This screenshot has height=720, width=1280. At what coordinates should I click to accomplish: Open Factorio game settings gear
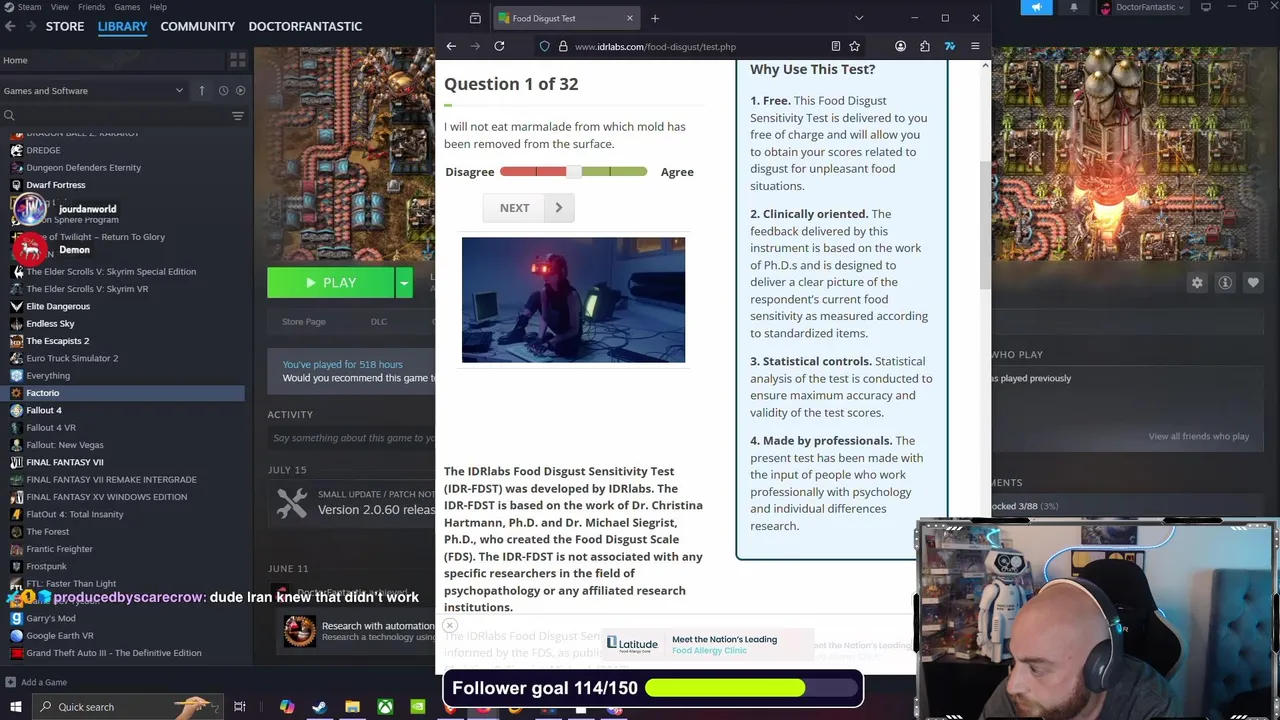tap(1197, 283)
